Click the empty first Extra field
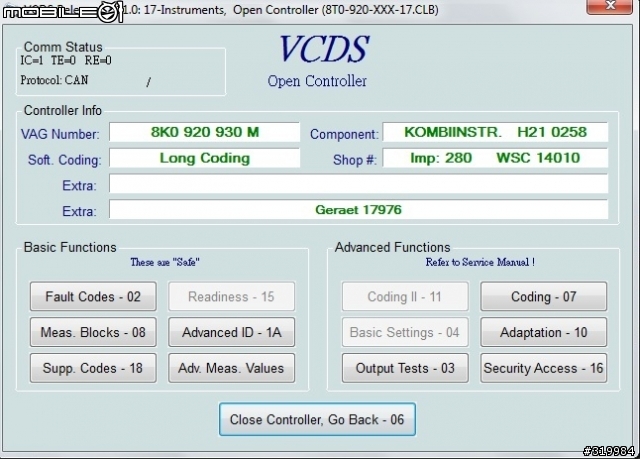This screenshot has width=640, height=459. [x=358, y=184]
